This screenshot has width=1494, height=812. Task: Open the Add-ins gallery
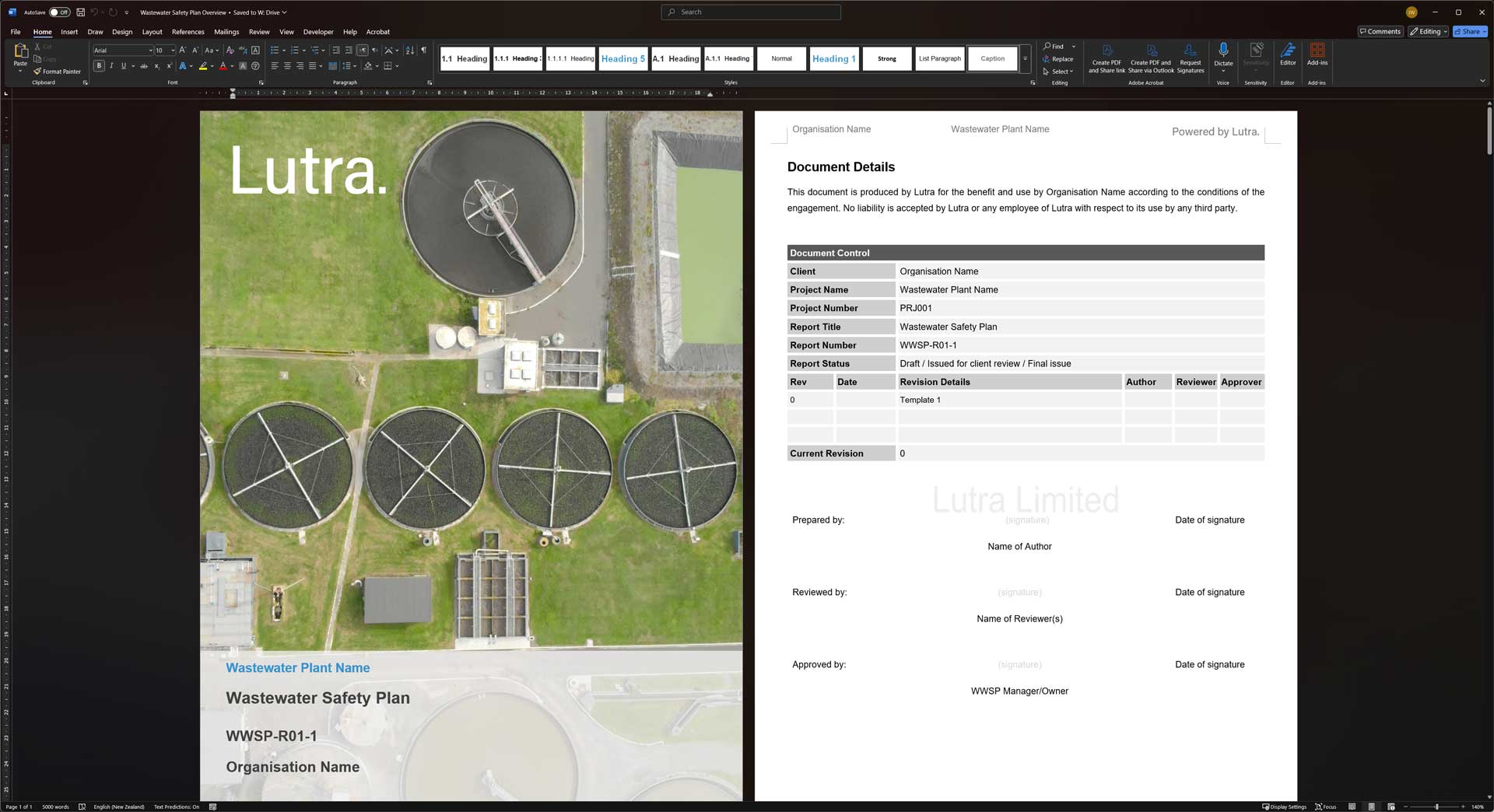pyautogui.click(x=1317, y=54)
